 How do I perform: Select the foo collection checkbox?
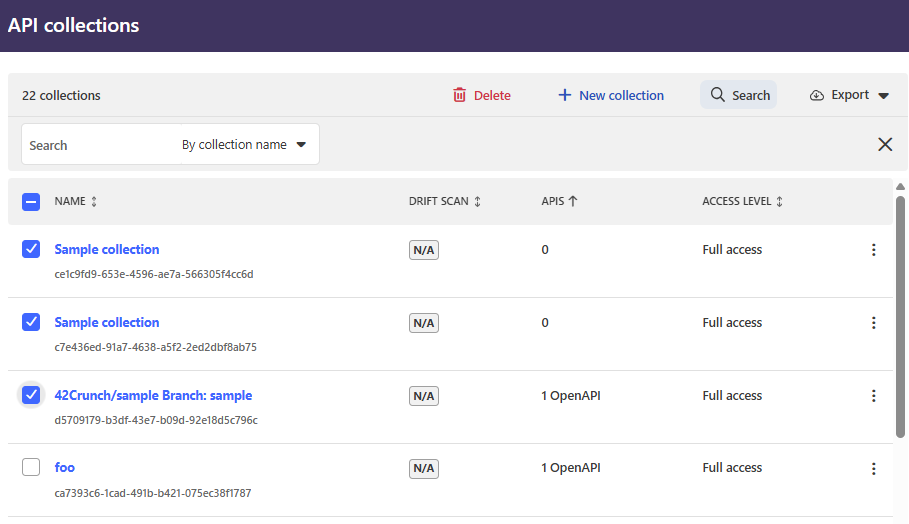click(x=31, y=467)
